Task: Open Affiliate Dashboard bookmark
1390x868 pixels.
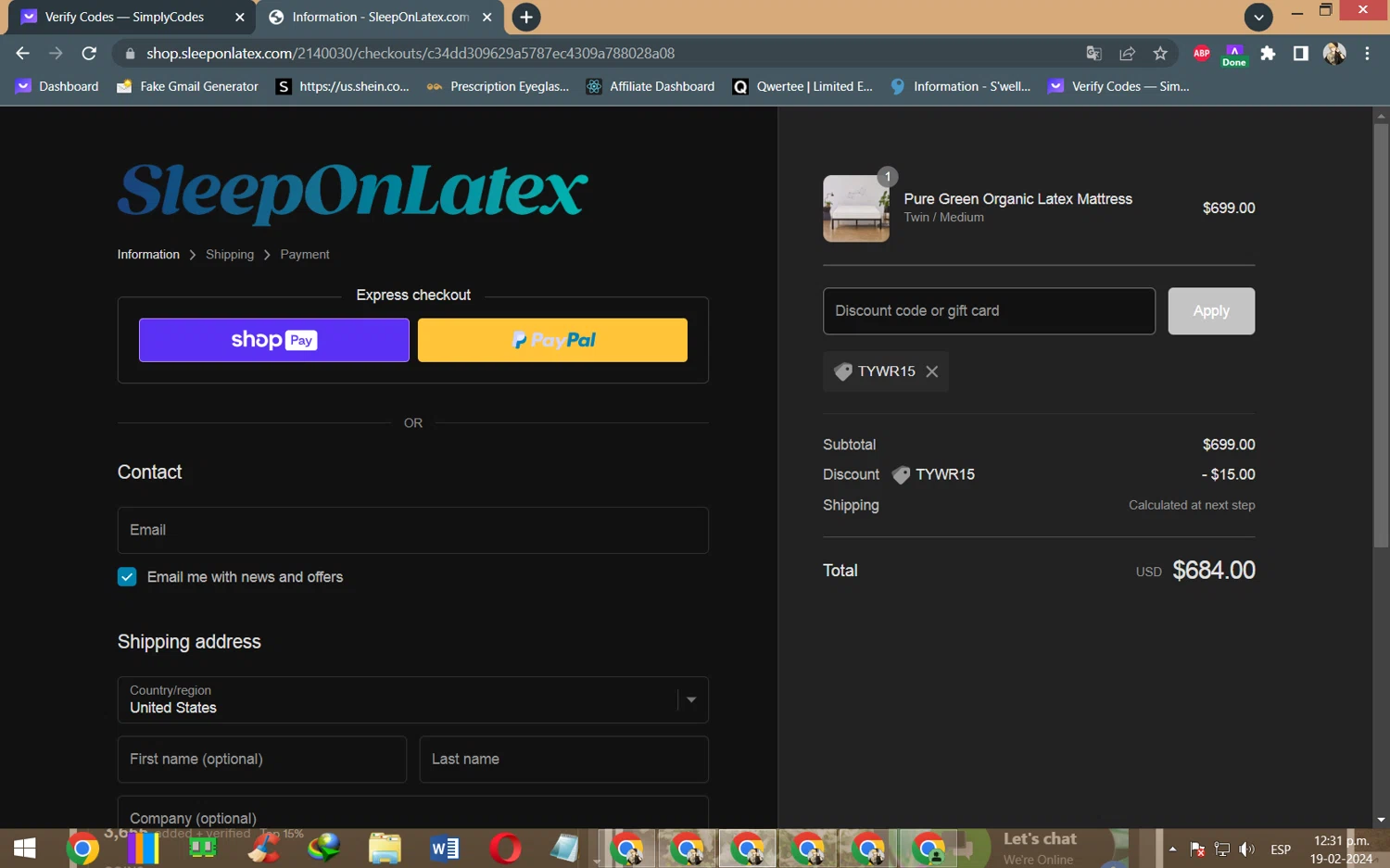Action: (651, 86)
